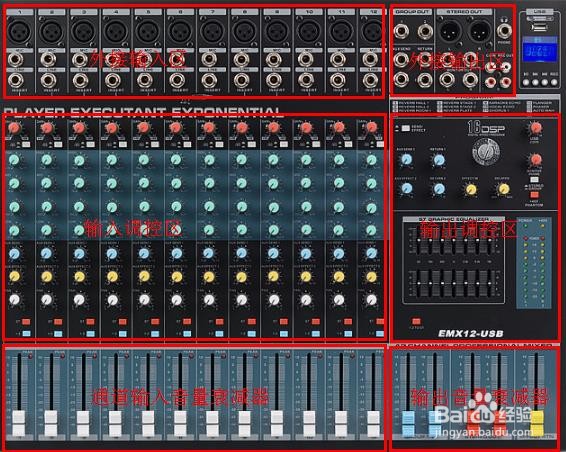The height and width of the screenshot is (452, 566).
Task: Click the Stereo Out left XLR connector
Action: pos(449,30)
